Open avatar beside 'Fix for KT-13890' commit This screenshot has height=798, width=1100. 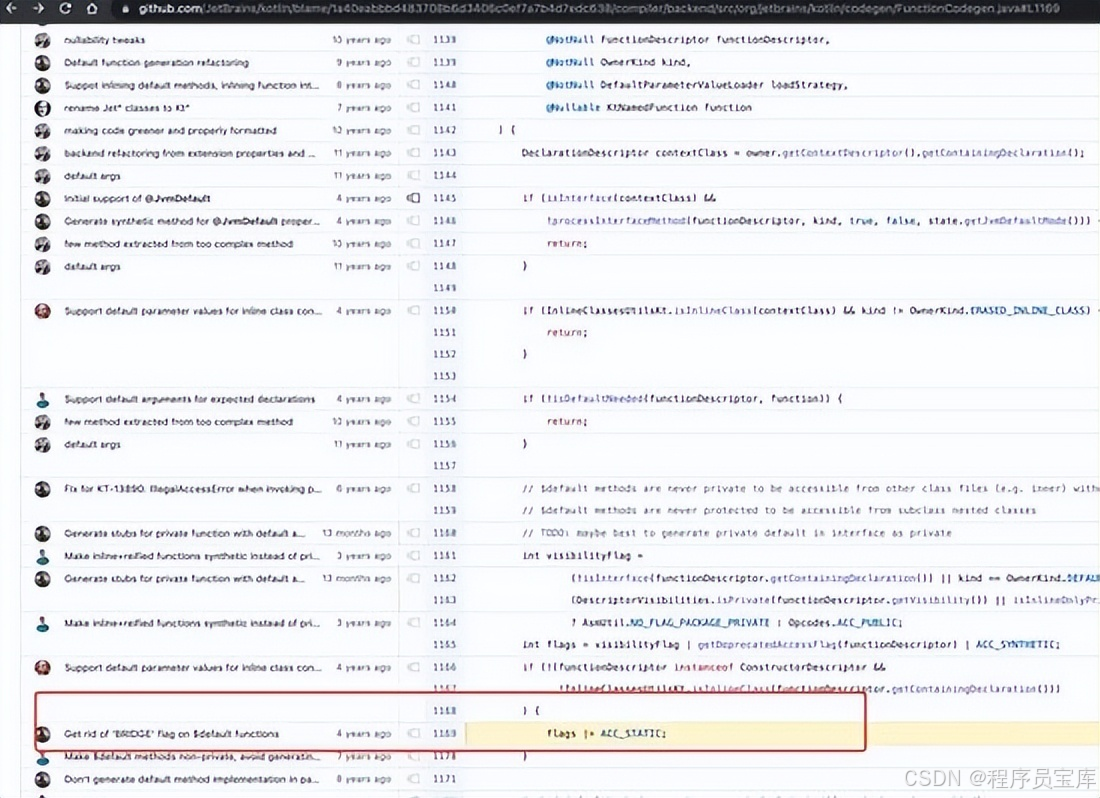coord(43,489)
